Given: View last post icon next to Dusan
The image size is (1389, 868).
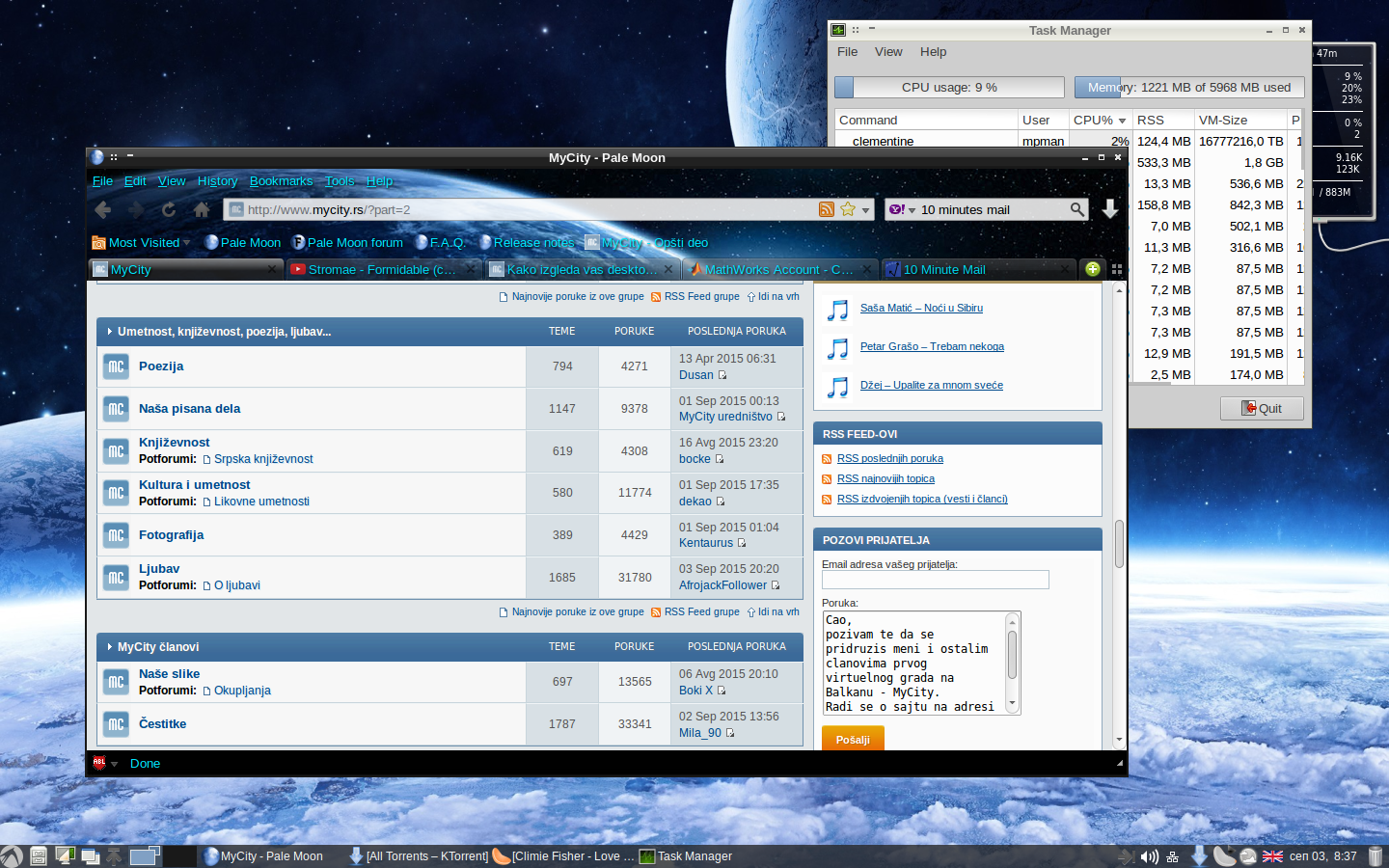Looking at the screenshot, I should (x=722, y=375).
